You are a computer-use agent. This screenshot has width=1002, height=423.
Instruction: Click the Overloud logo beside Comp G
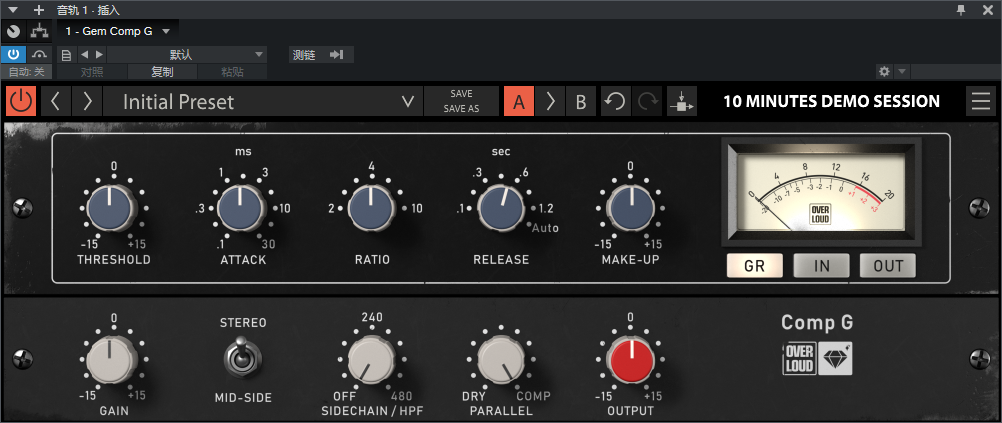pos(799,359)
